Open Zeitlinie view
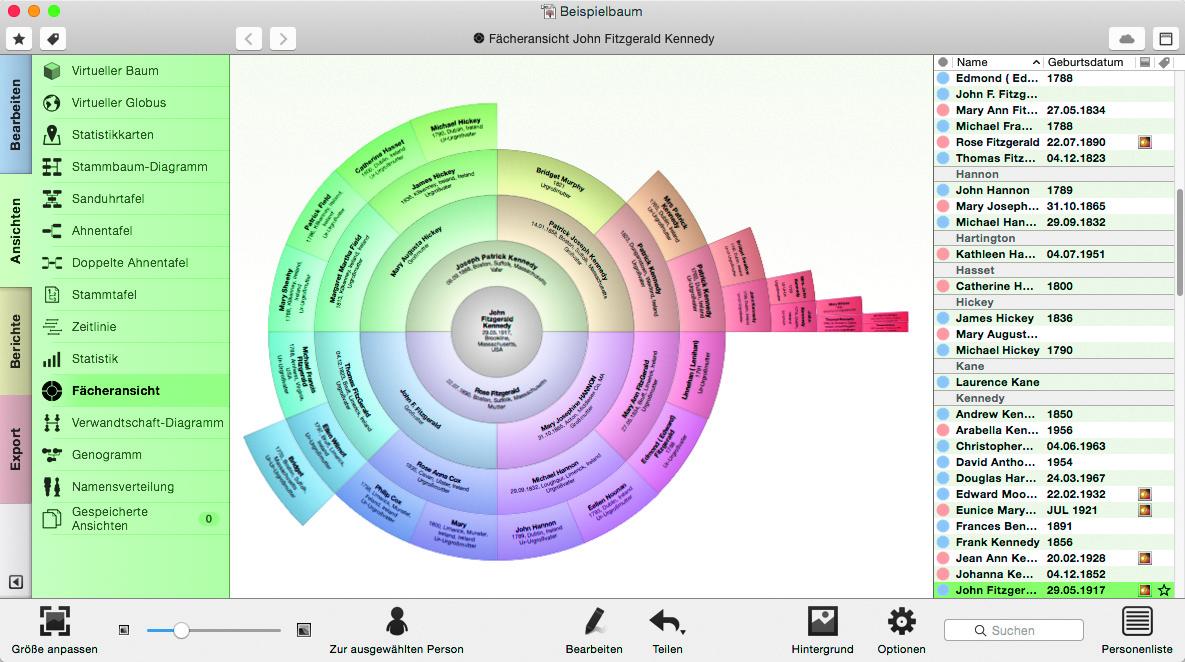The image size is (1185, 662). pos(131,326)
